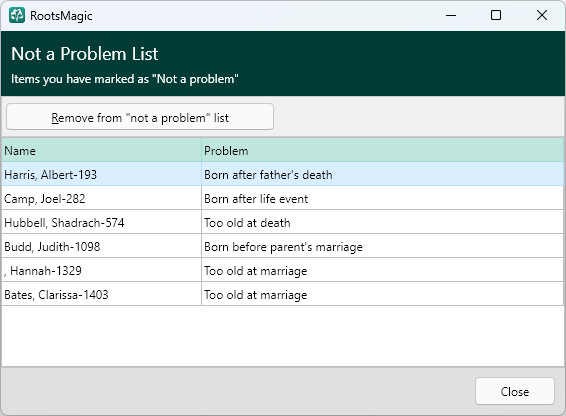Click the RootsMagic app icon in title bar

click(17, 15)
